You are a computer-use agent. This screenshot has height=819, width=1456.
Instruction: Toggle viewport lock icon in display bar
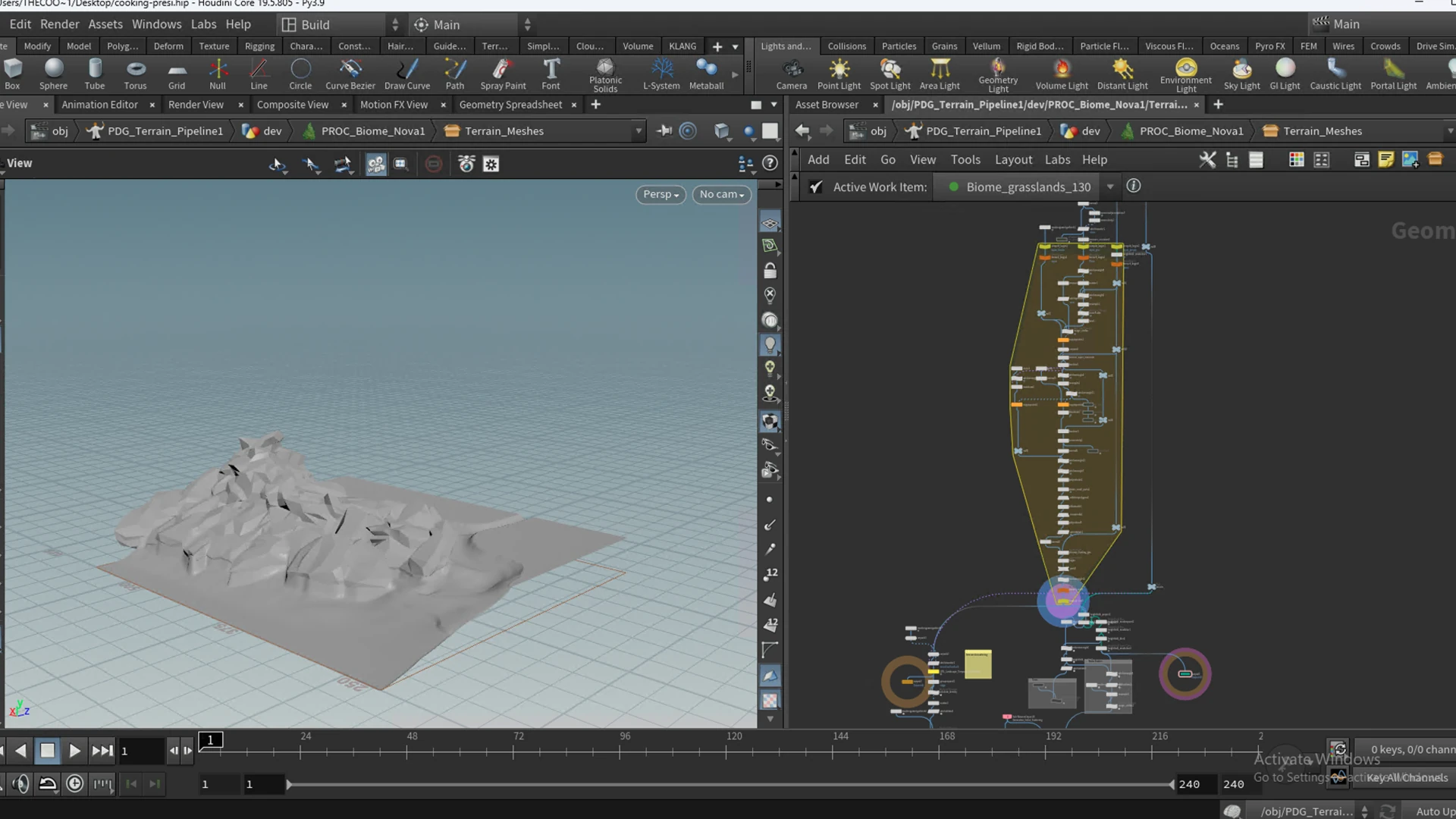pos(770,271)
